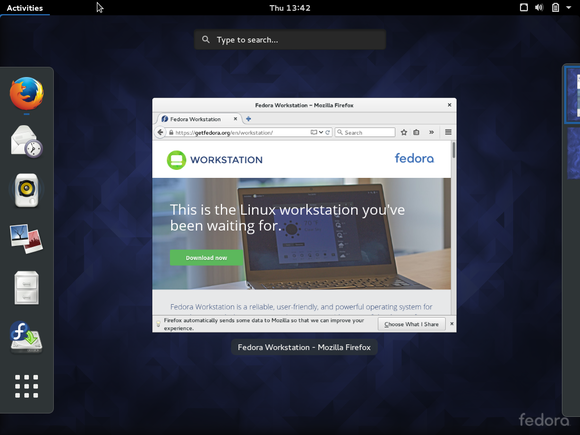Click the Download now button
This screenshot has height=435, width=580.
[206, 258]
